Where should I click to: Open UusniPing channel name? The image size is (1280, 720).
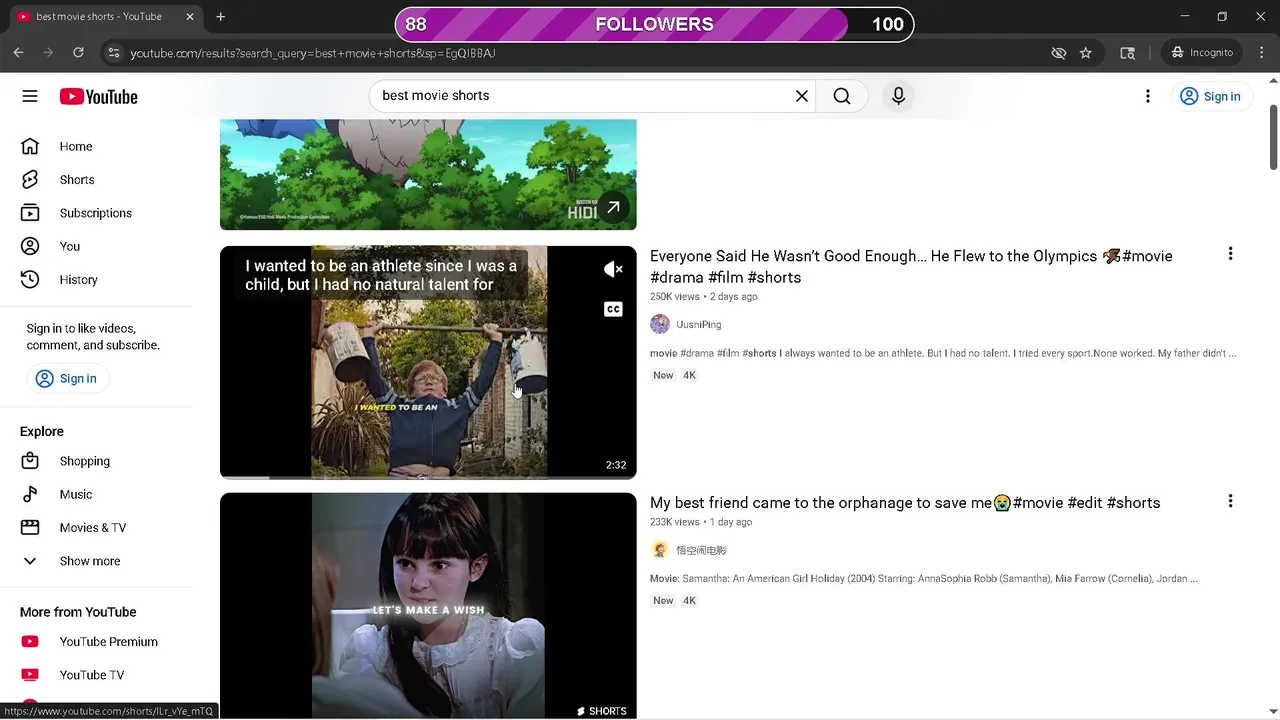click(698, 324)
